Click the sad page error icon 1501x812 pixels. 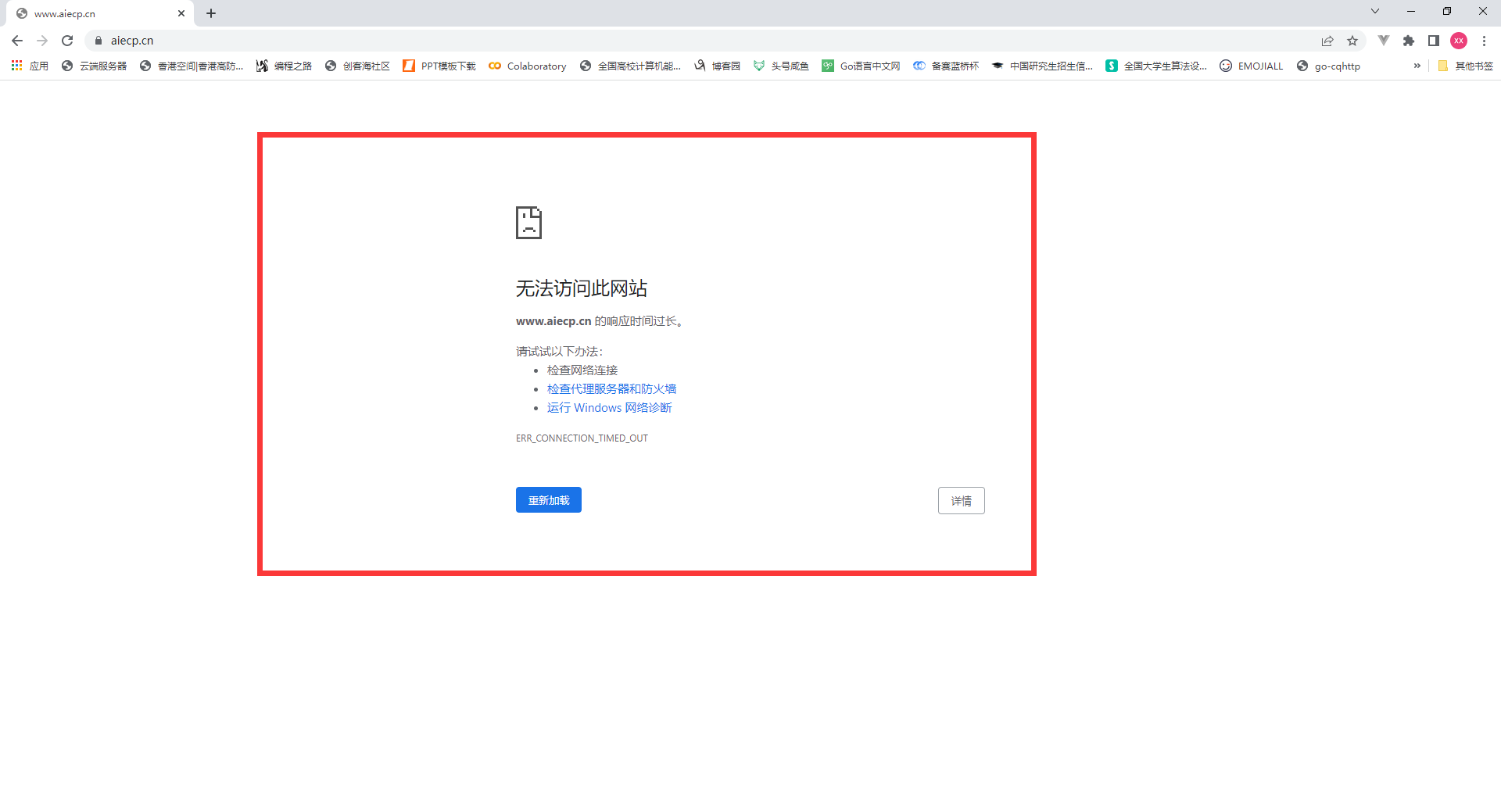[x=528, y=223]
